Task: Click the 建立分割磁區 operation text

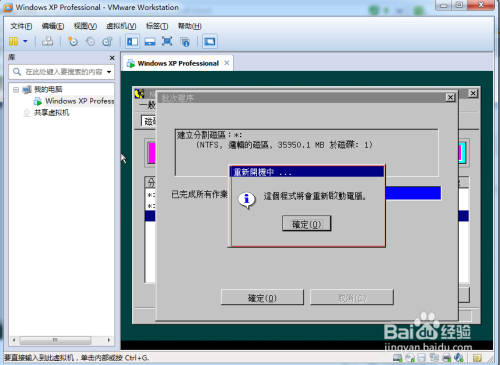Action: [209, 135]
